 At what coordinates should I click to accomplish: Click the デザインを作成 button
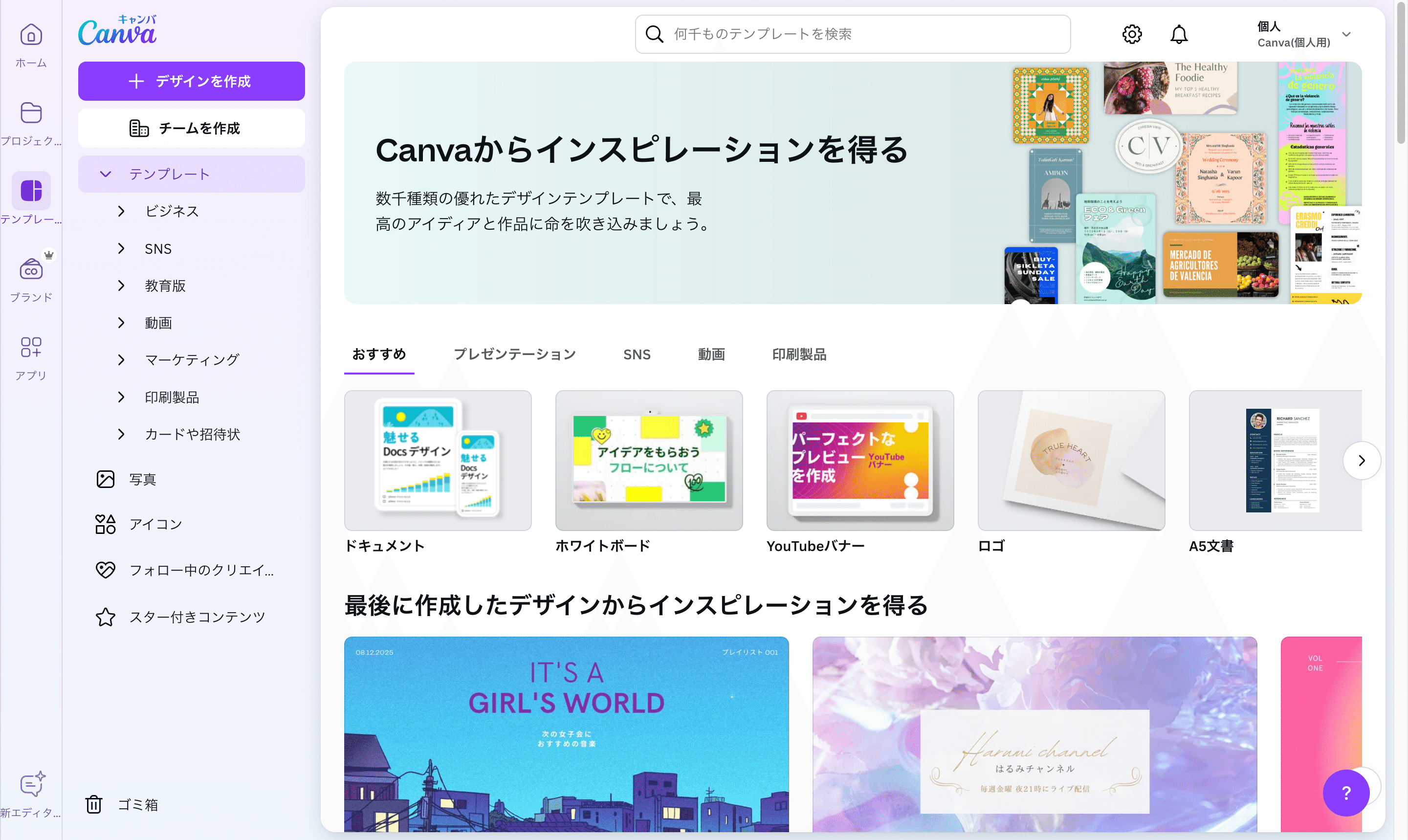click(x=191, y=81)
